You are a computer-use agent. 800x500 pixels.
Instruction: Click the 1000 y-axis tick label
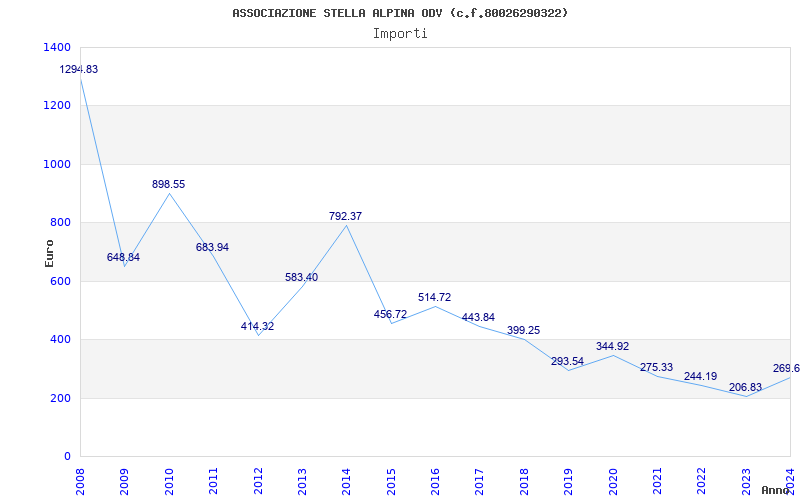[x=57, y=164]
